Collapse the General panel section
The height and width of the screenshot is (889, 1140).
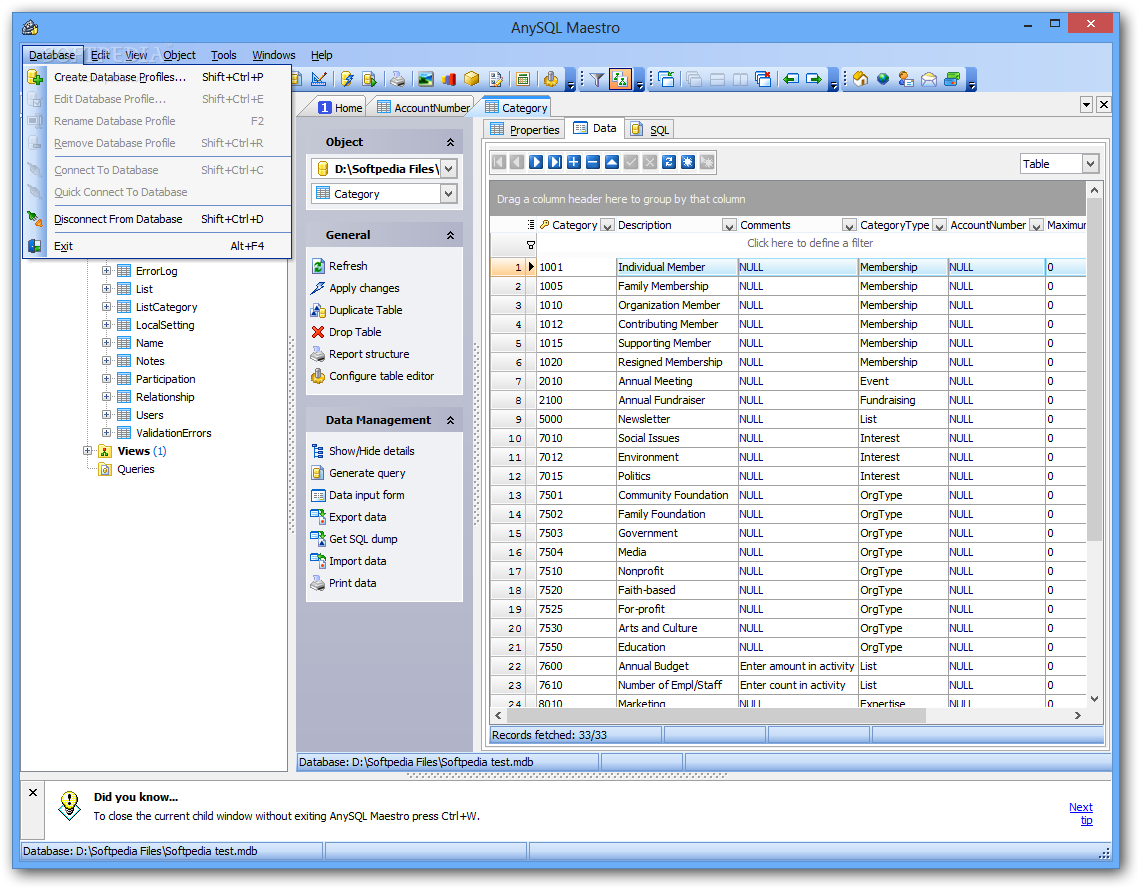pyautogui.click(x=450, y=235)
